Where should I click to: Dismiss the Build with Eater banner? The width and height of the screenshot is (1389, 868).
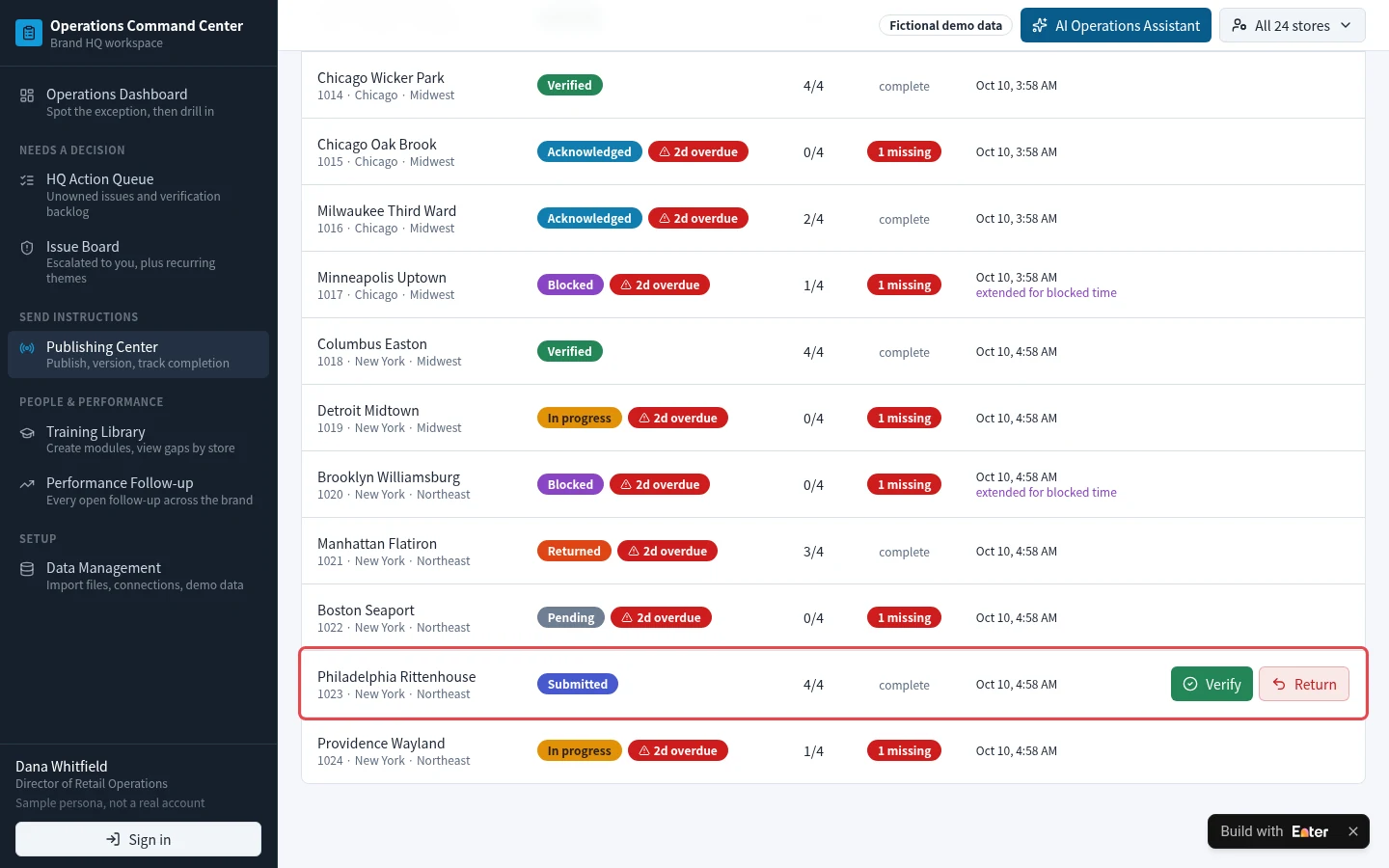1353,831
